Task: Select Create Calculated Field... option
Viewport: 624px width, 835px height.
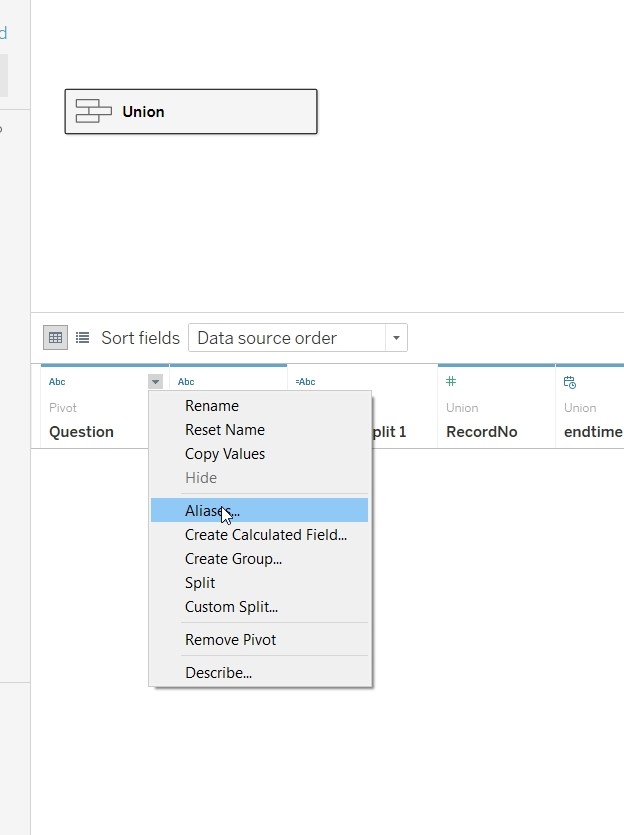Action: point(266,535)
